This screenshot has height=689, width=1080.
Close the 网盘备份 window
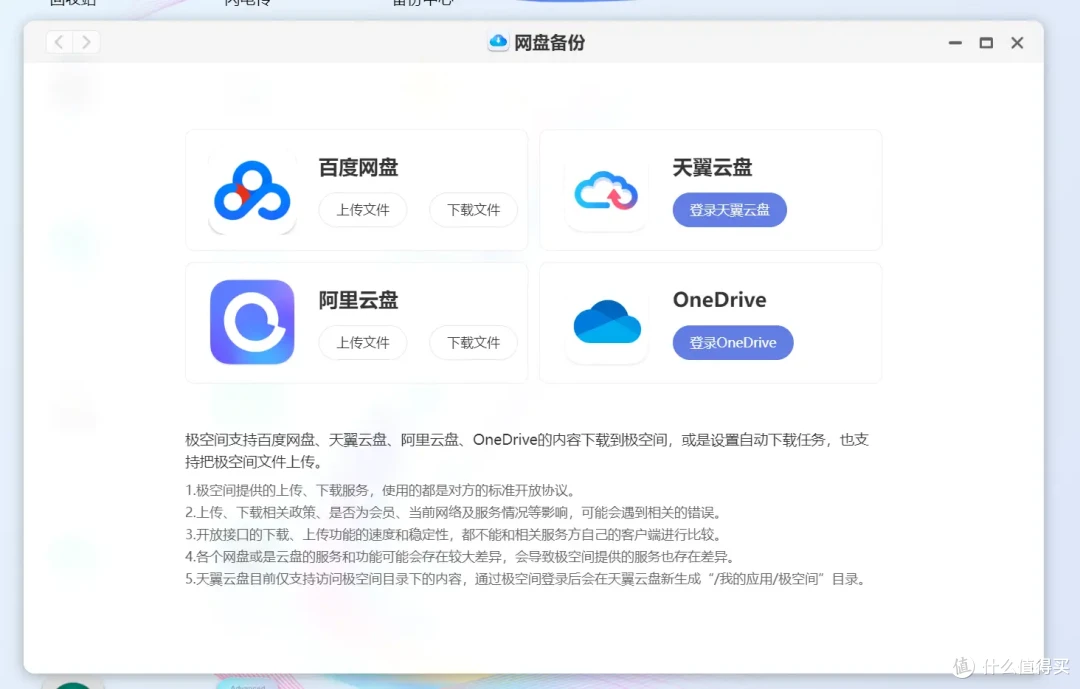1017,43
